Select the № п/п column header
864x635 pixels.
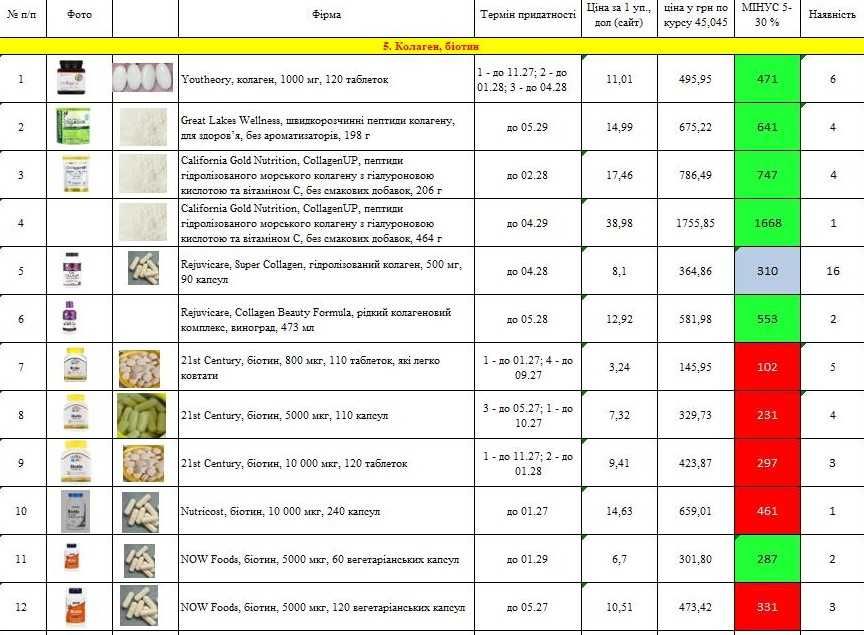click(x=23, y=15)
